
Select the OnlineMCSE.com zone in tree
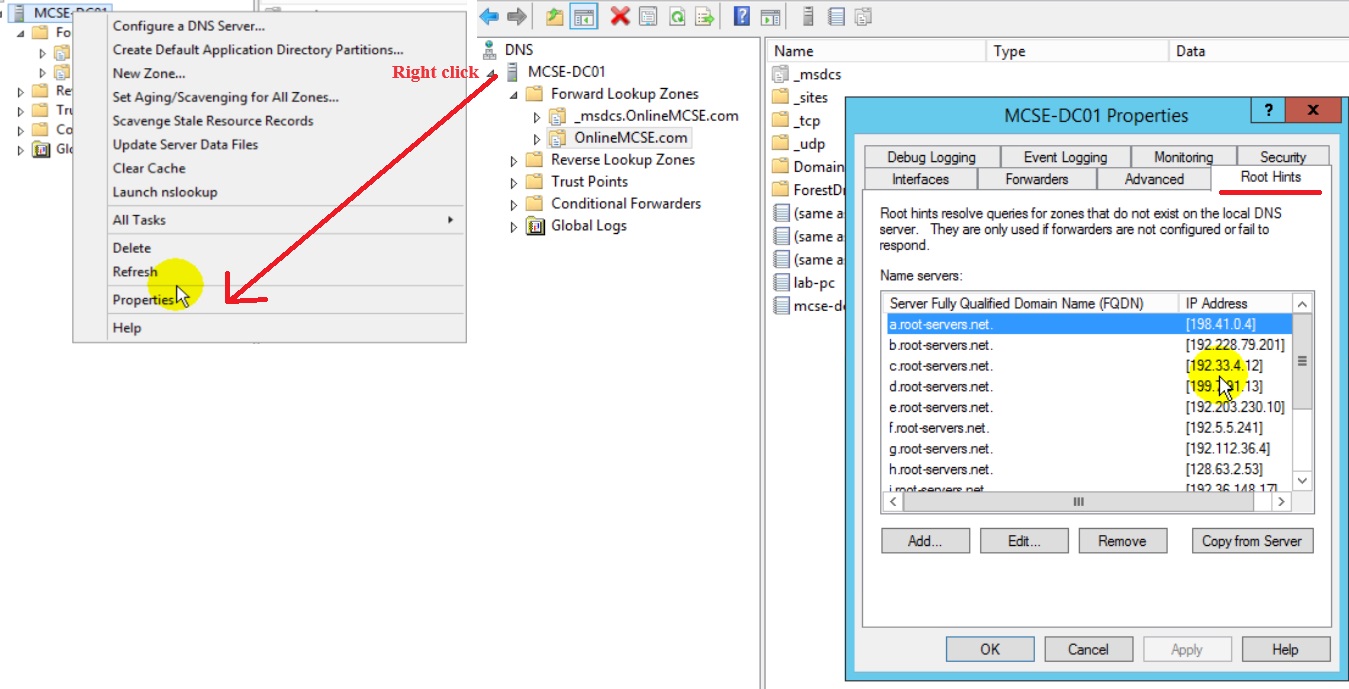[x=630, y=138]
